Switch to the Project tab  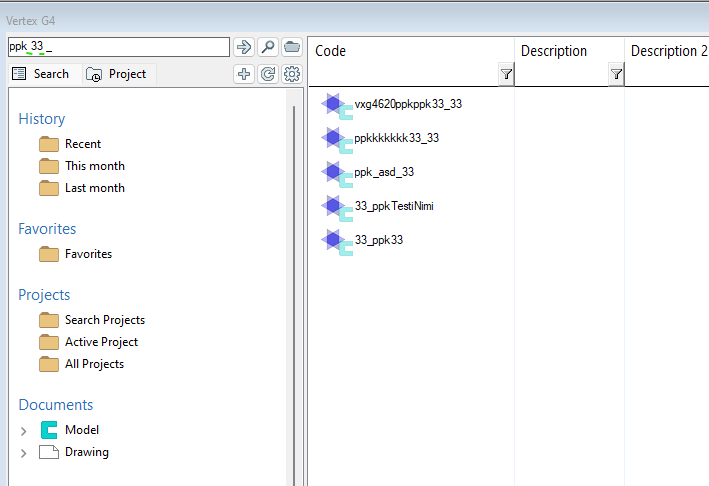(x=116, y=74)
